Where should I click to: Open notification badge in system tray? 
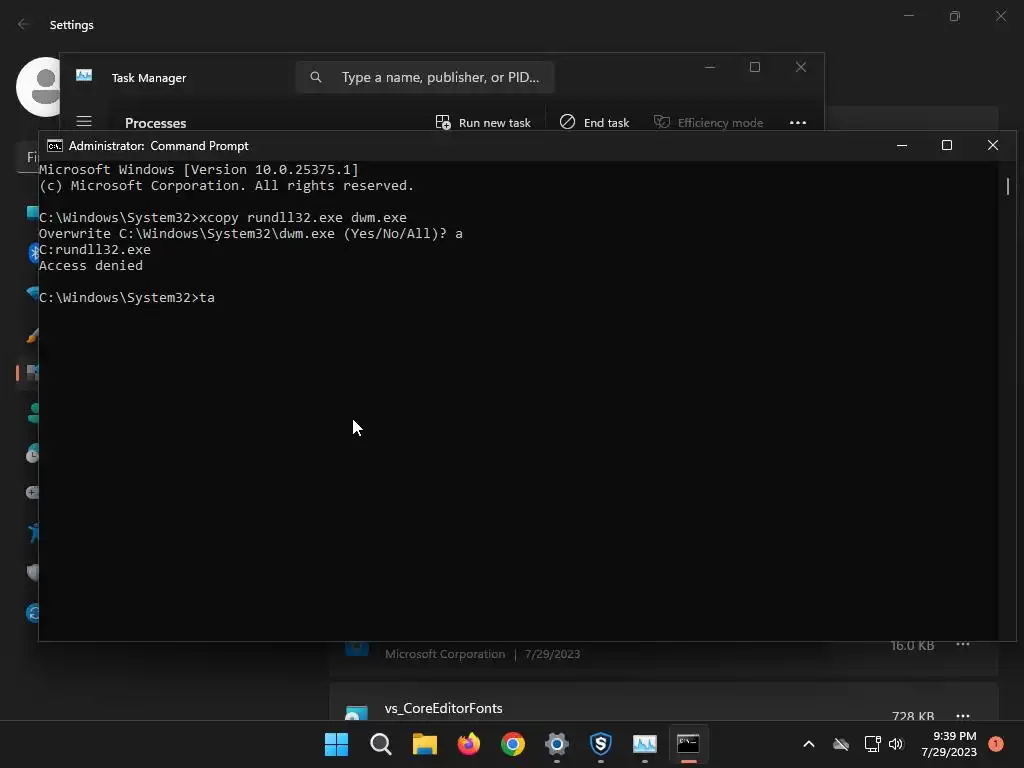[996, 744]
